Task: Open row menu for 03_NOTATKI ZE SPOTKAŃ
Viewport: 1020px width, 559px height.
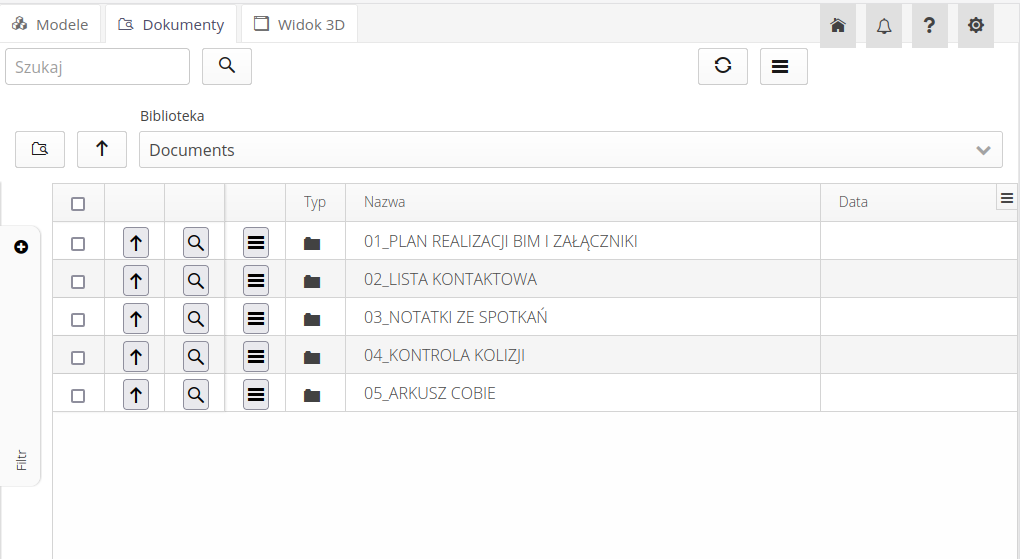Action: coord(256,318)
